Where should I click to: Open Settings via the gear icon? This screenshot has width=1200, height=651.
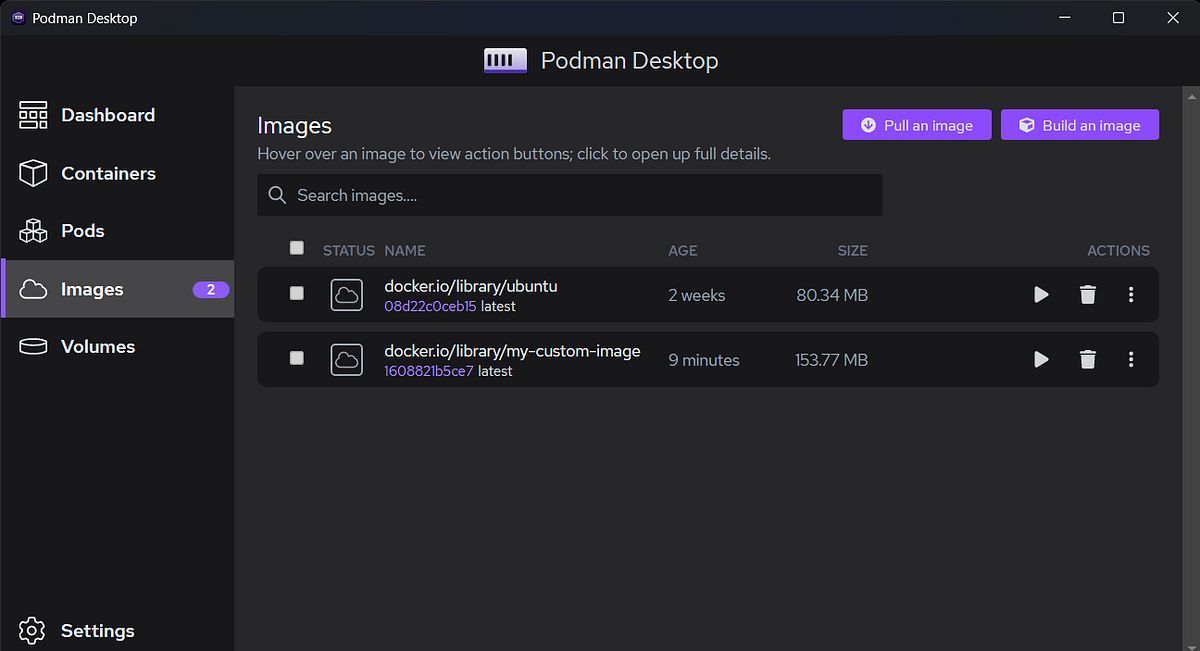click(31, 630)
